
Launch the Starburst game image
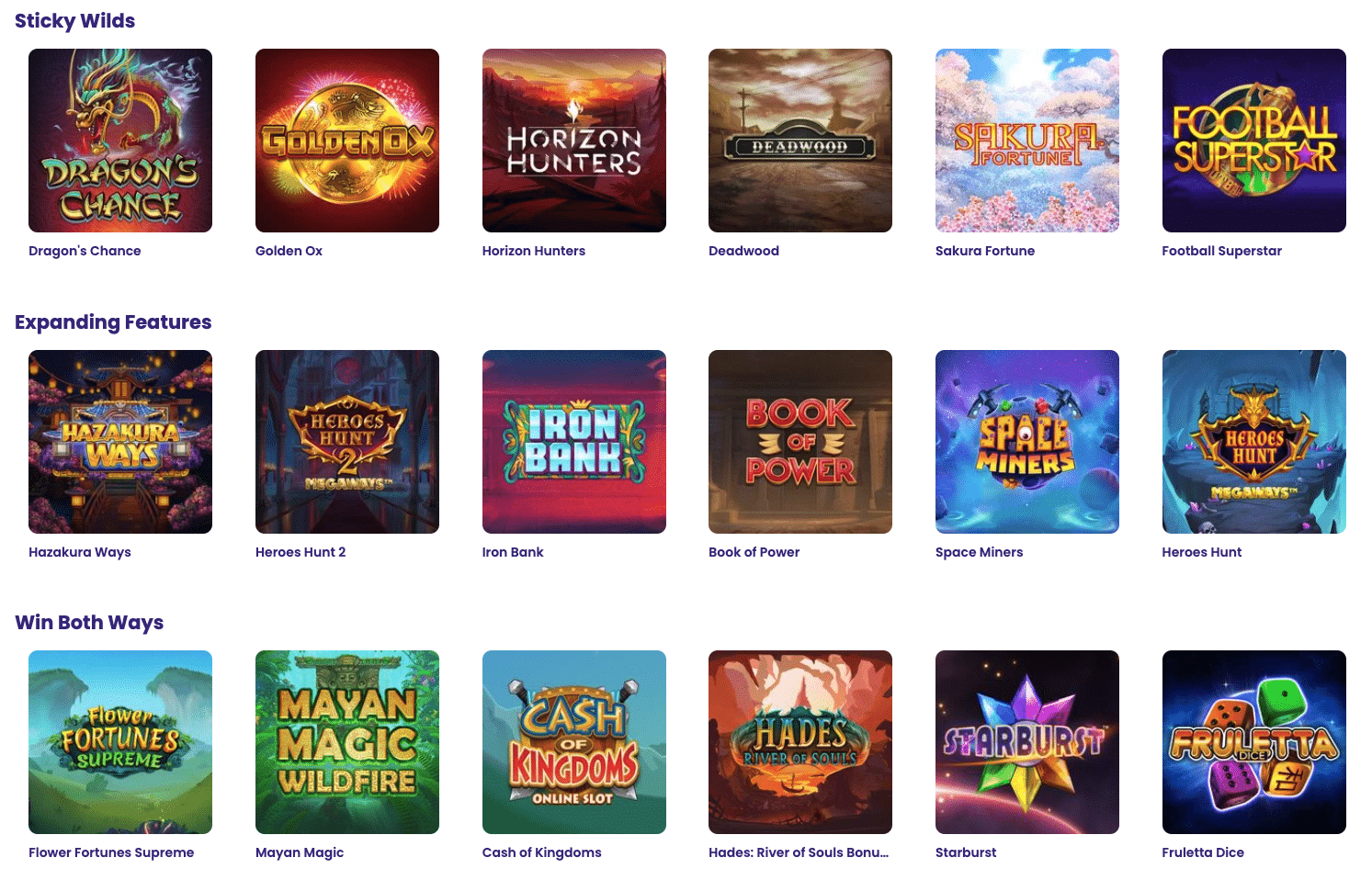1027,742
